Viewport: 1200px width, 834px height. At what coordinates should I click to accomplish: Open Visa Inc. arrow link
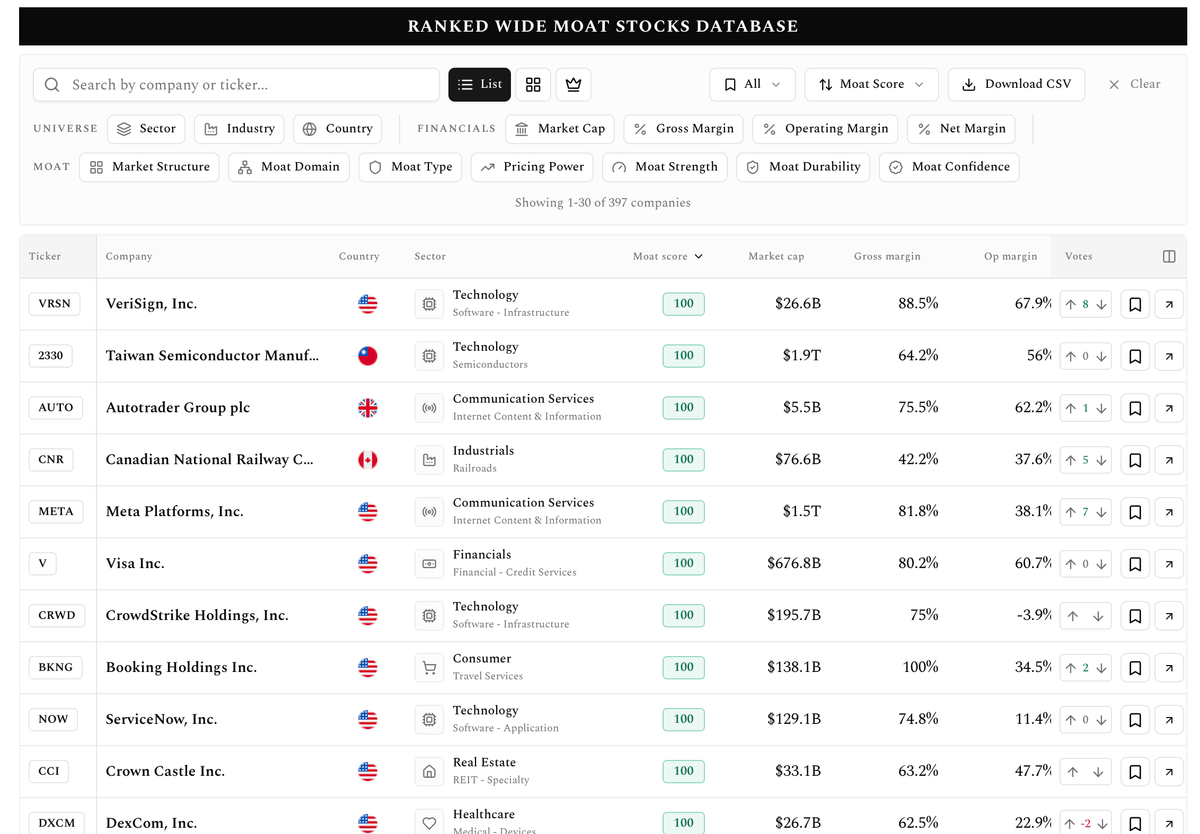pyautogui.click(x=1169, y=564)
